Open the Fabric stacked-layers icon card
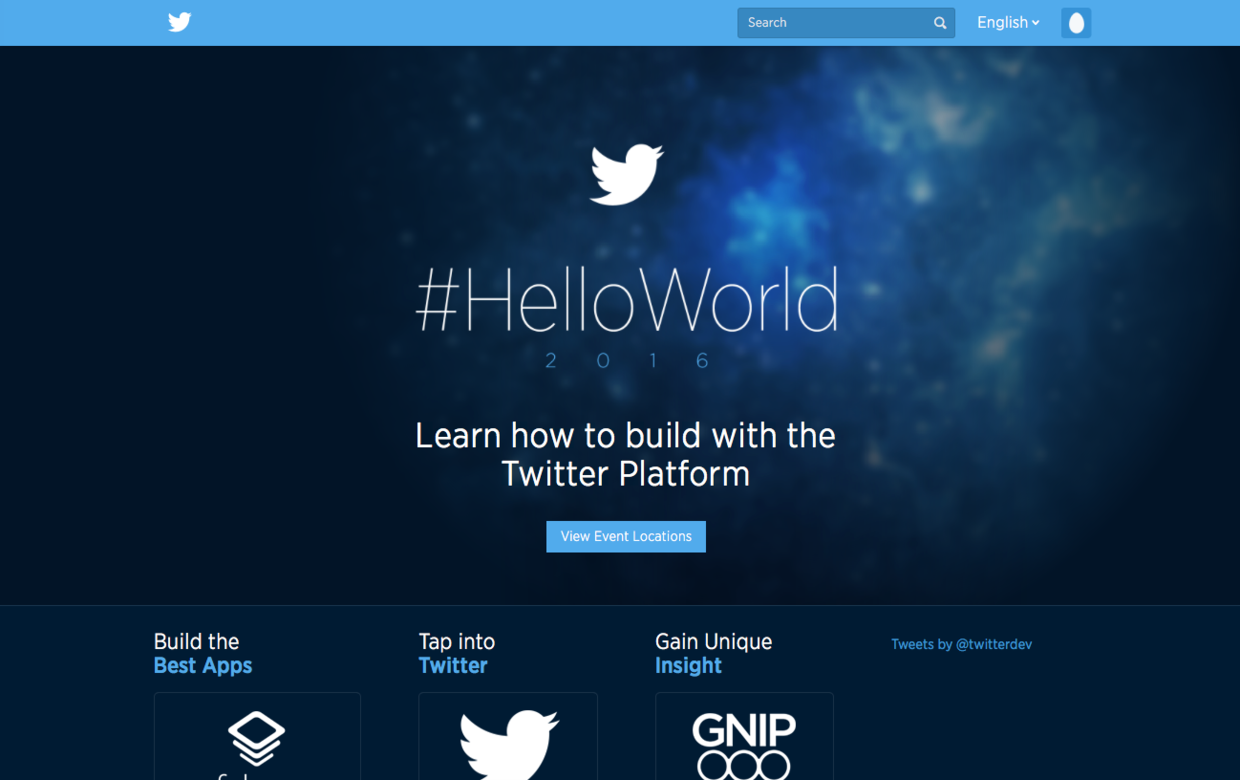1240x780 pixels. click(x=257, y=736)
